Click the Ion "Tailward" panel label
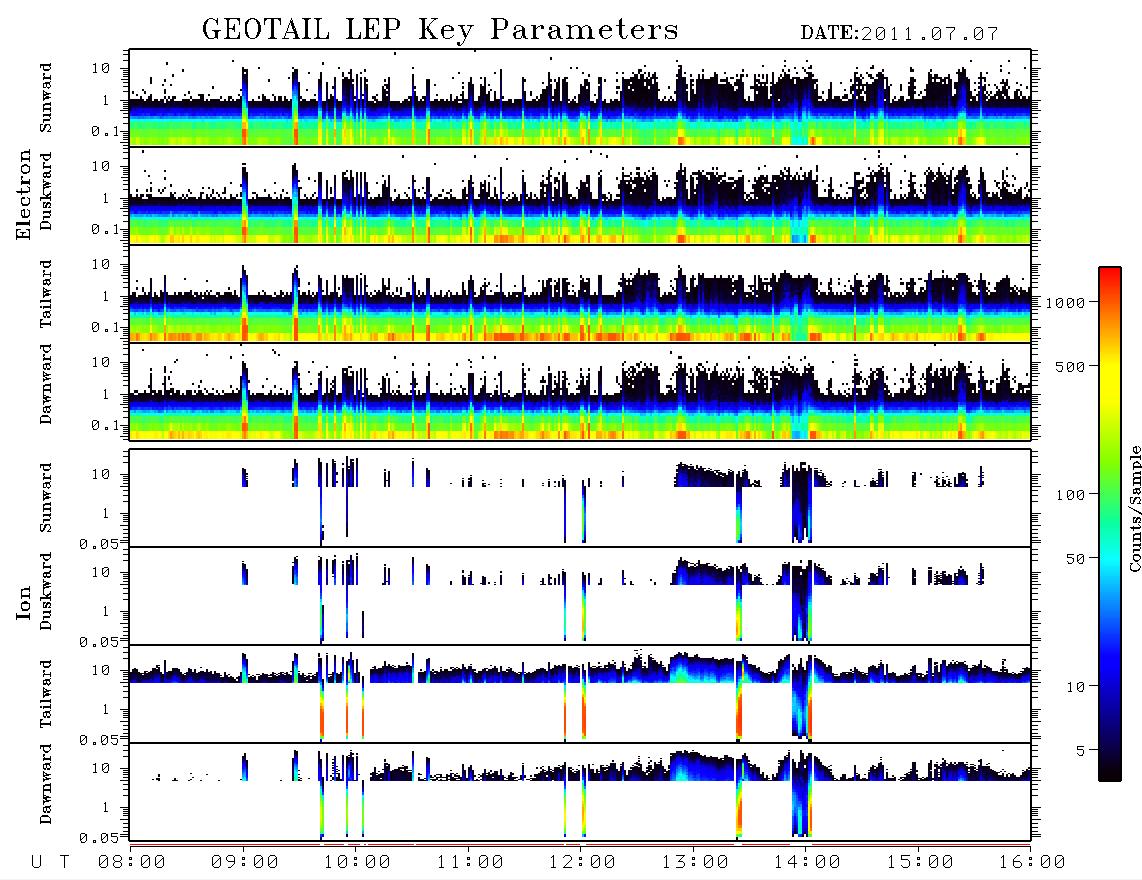The image size is (1142, 880). point(46,694)
